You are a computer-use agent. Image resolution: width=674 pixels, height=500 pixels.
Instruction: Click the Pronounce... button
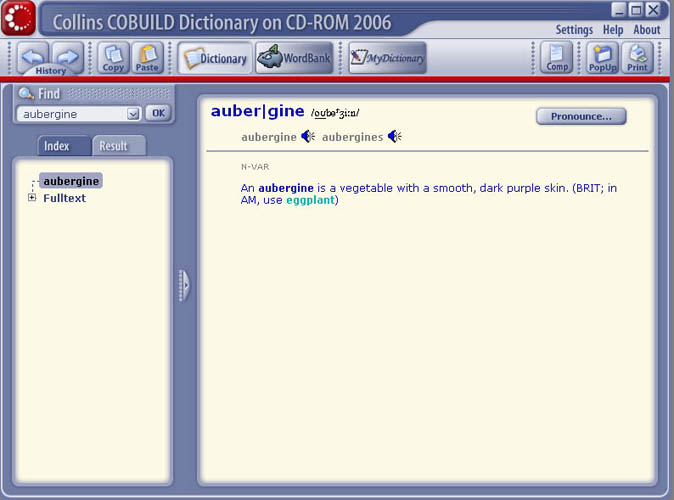(x=581, y=117)
